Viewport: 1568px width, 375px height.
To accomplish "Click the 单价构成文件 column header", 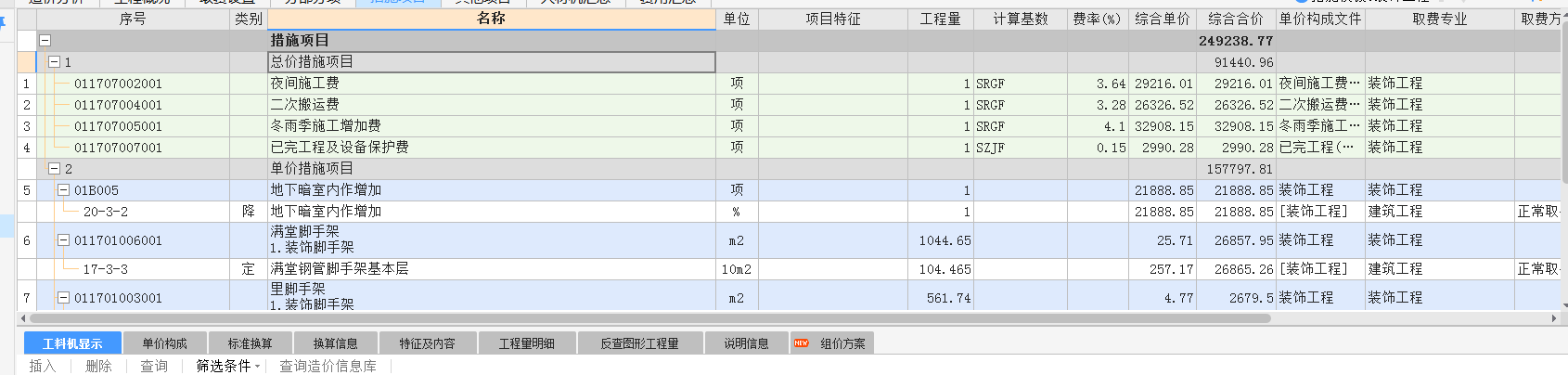I will (x=1320, y=19).
